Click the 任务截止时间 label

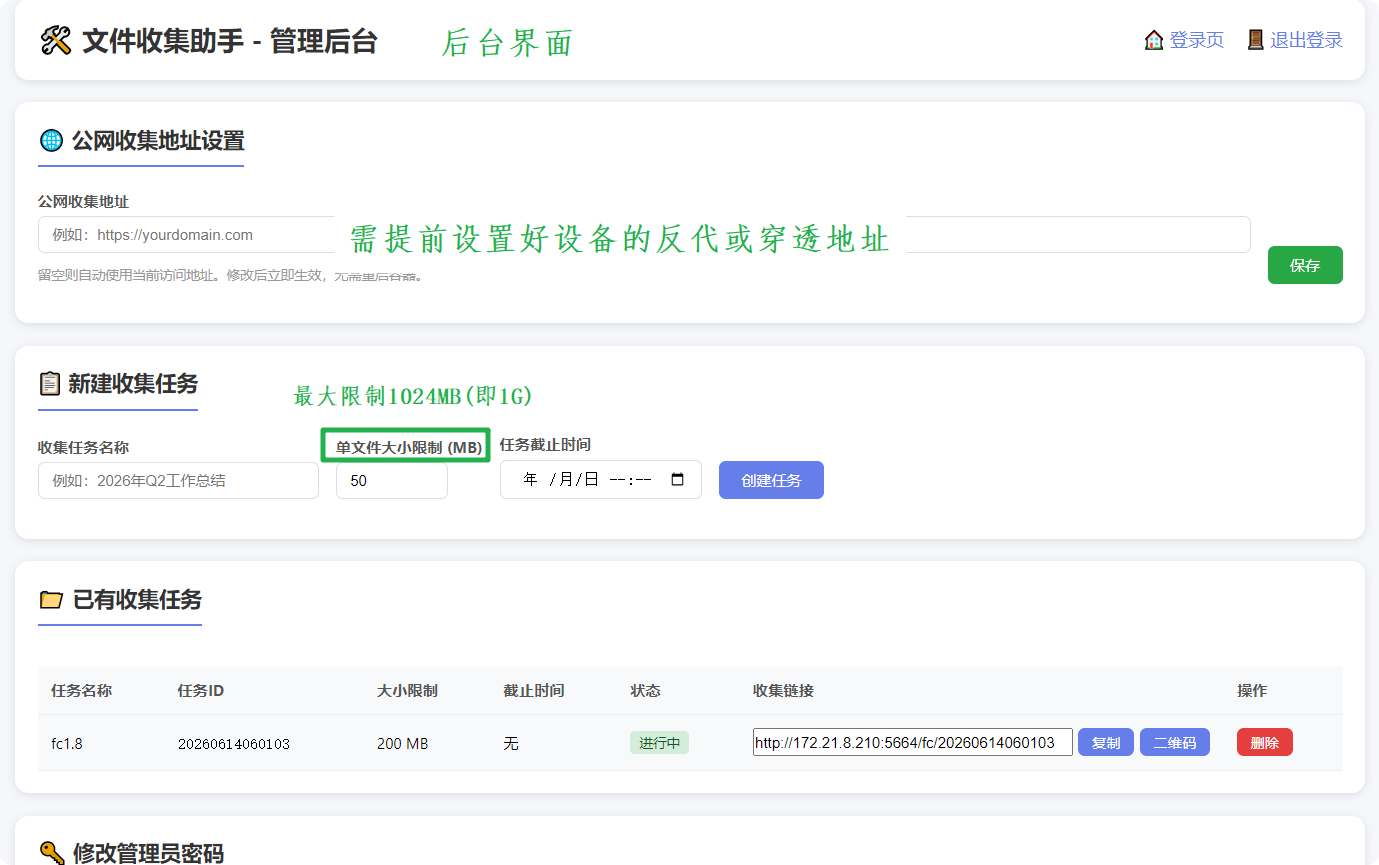tap(545, 445)
